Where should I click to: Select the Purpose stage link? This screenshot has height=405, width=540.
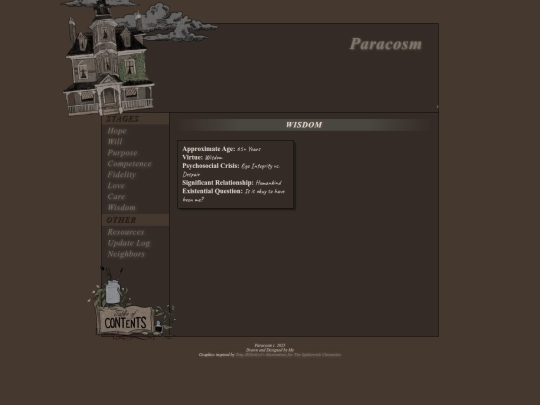point(122,153)
